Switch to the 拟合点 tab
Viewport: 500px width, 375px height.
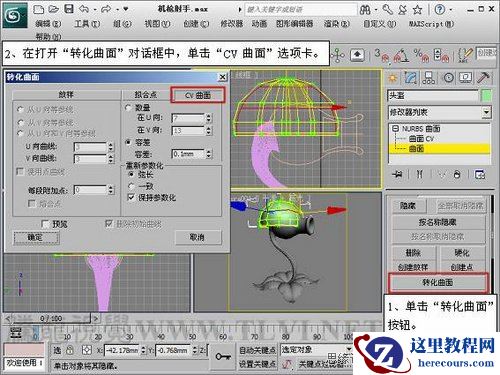point(146,95)
